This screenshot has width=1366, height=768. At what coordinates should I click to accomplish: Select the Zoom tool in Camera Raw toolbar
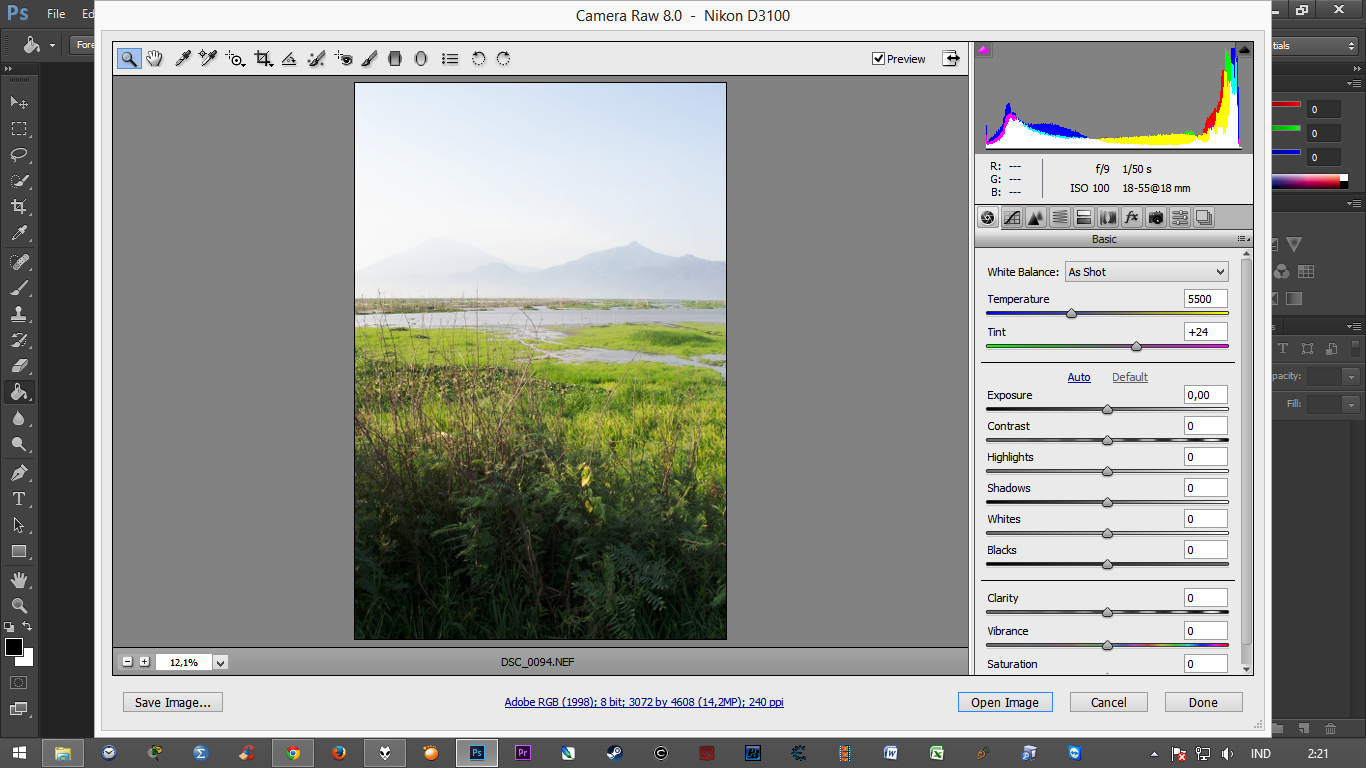tap(129, 59)
